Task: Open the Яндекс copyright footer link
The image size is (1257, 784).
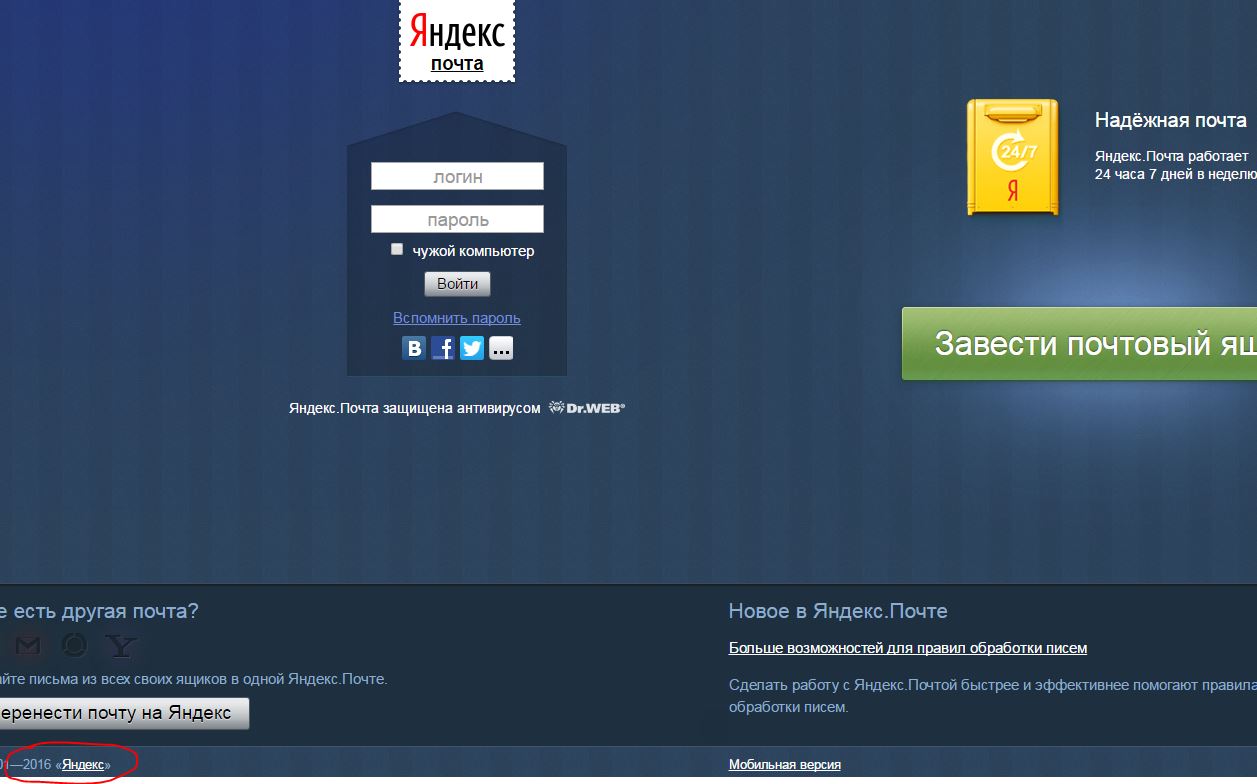Action: click(x=83, y=765)
